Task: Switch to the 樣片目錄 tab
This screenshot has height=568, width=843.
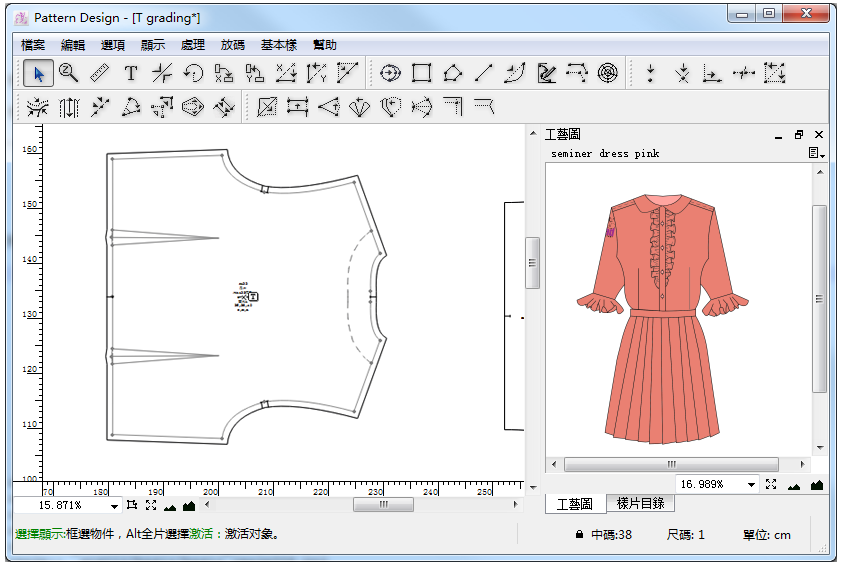Action: 640,504
